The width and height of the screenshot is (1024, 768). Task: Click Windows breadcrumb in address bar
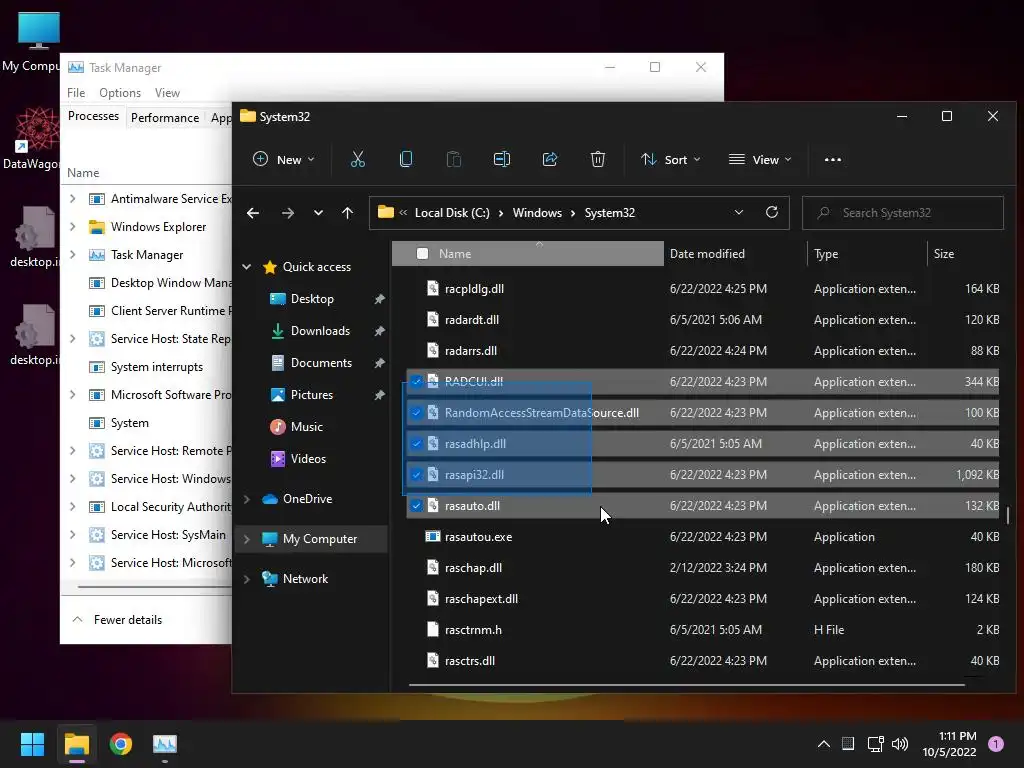point(537,213)
